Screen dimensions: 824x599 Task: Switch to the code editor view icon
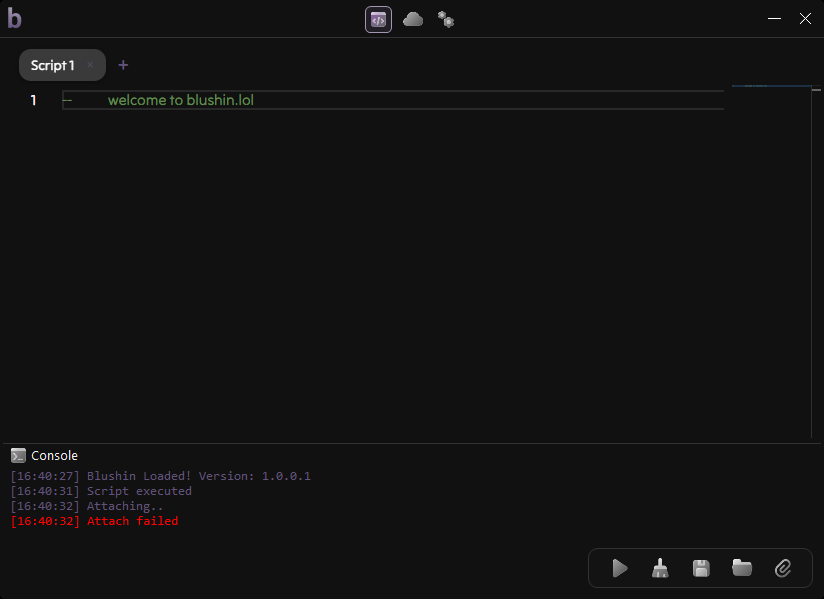click(x=378, y=19)
